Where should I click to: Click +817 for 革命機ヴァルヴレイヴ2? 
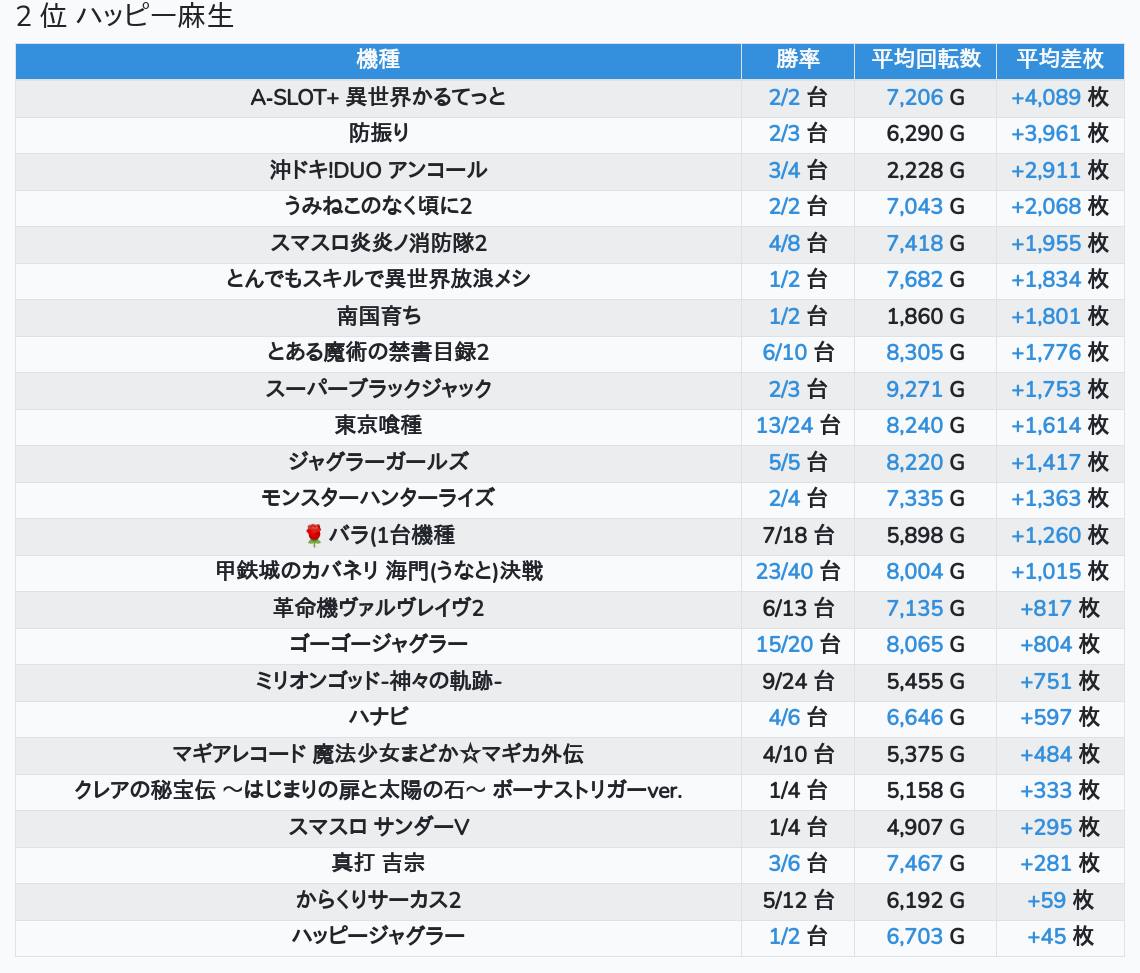[x=1046, y=609]
